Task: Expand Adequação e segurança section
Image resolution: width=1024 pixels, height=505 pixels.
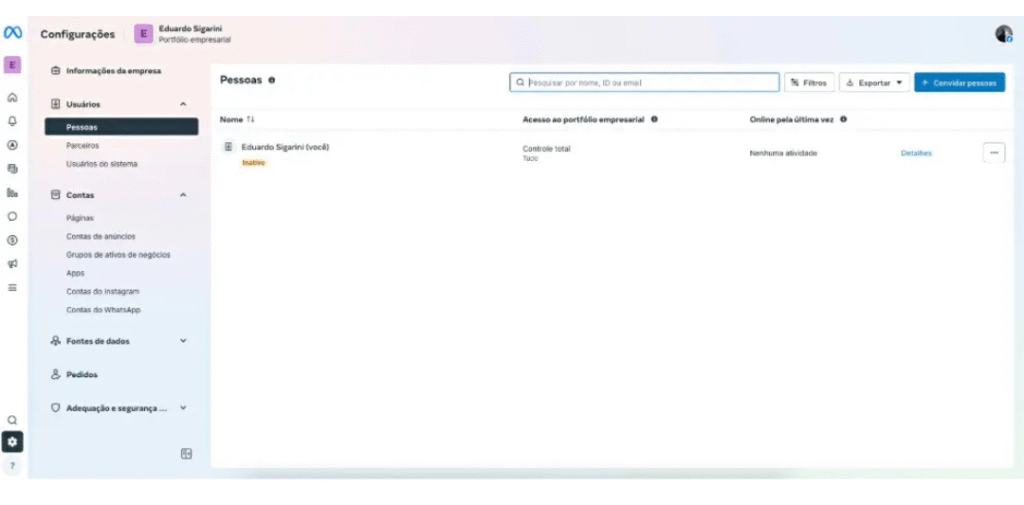Action: coord(183,408)
